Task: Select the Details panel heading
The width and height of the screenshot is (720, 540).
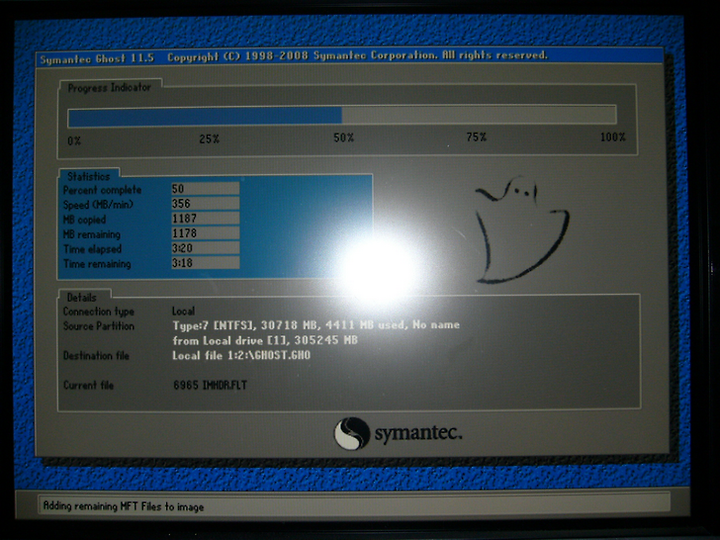Action: (x=81, y=297)
